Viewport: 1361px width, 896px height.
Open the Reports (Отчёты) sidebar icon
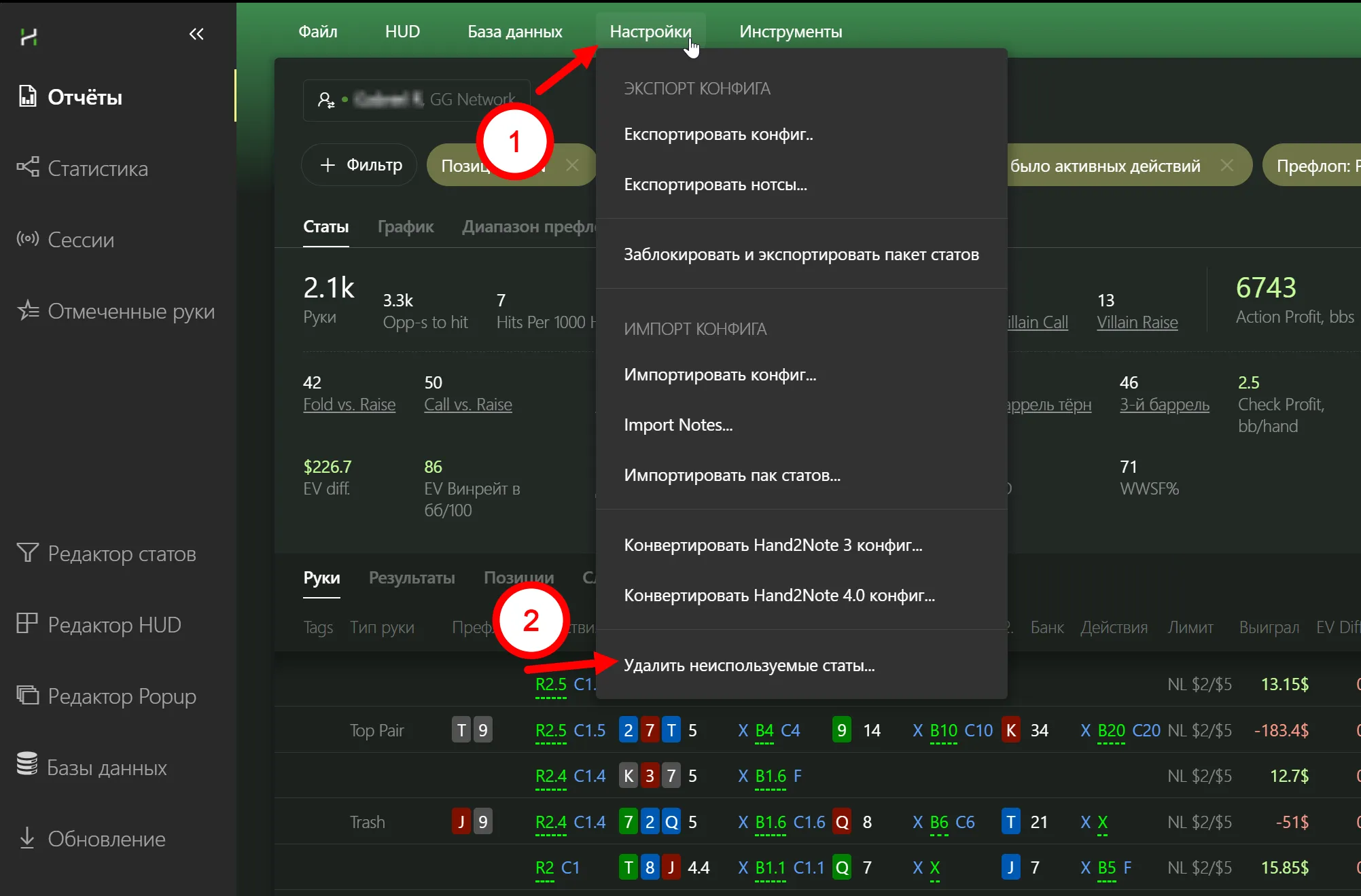point(27,96)
